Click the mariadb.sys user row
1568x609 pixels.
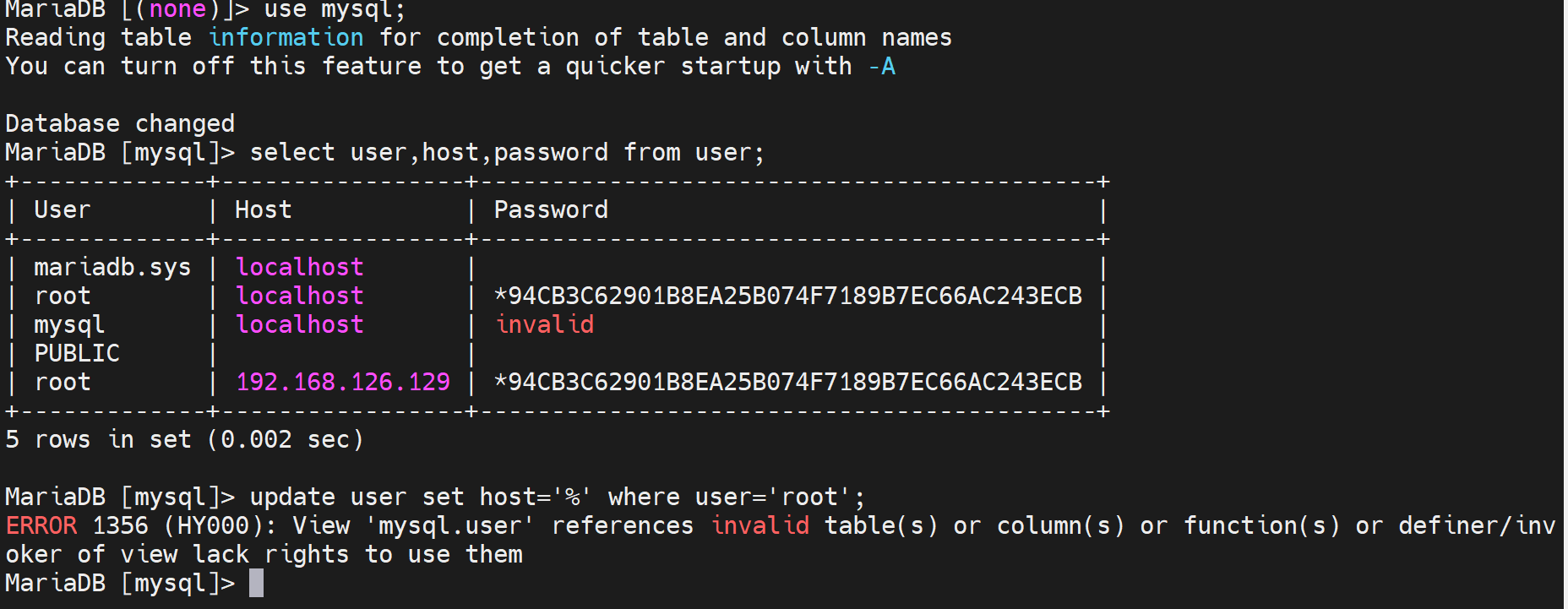pyautogui.click(x=112, y=267)
